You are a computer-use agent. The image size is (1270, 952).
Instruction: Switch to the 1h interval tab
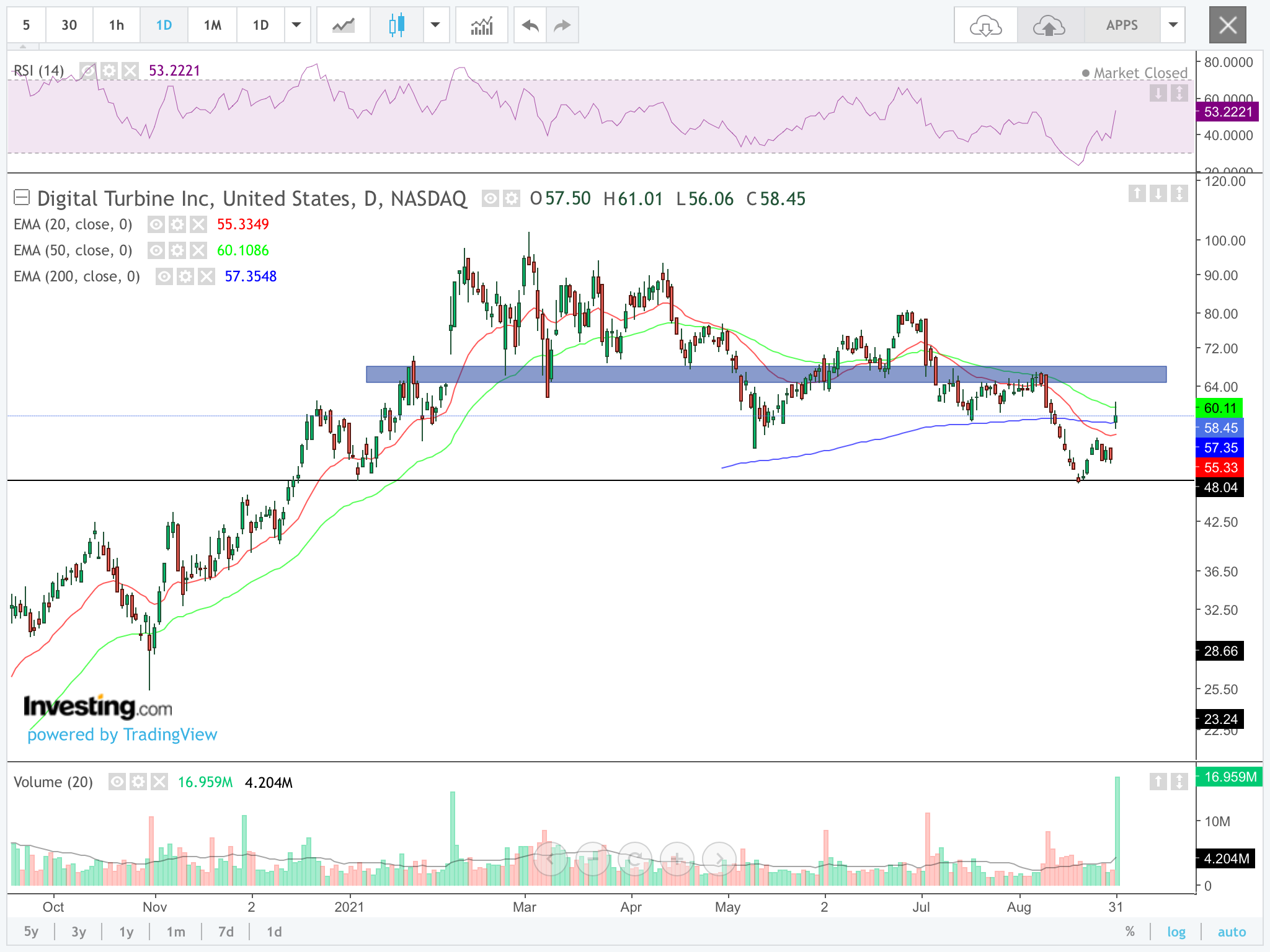tap(116, 25)
